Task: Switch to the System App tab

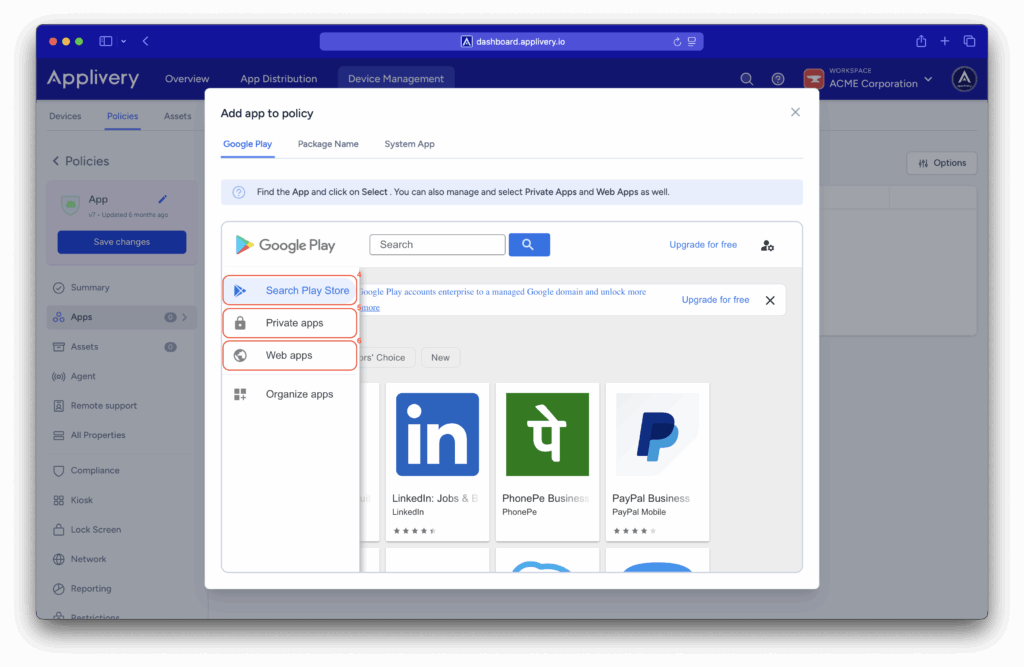Action: coord(409,144)
